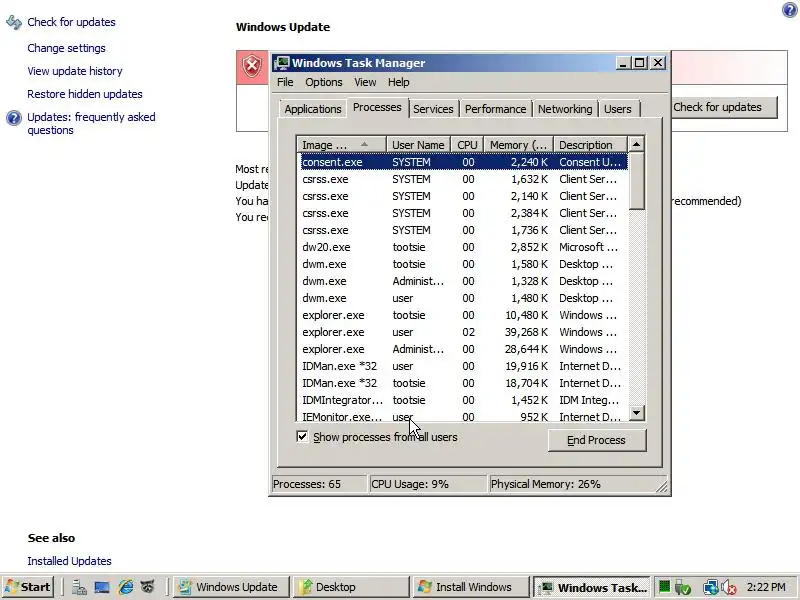
Task: Open the Options menu
Action: pos(324,82)
